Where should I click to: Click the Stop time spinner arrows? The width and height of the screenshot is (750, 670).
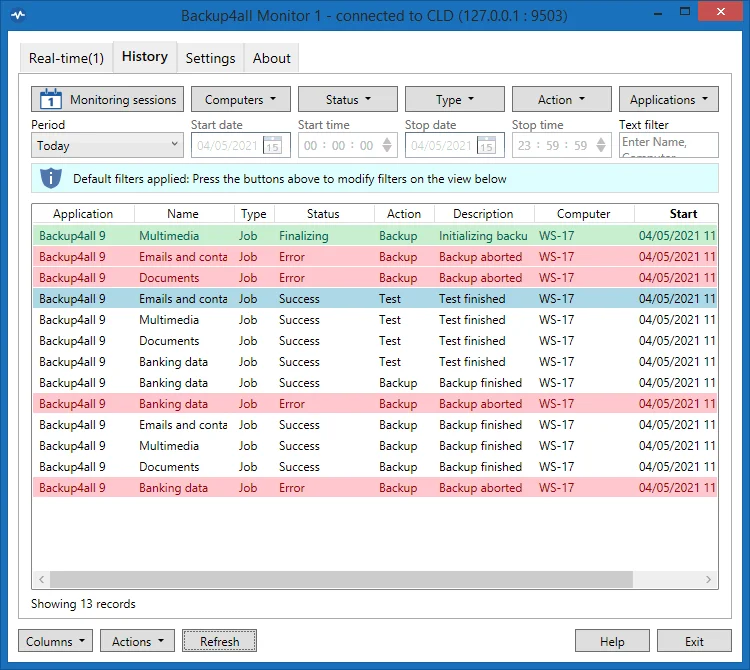tap(601, 145)
